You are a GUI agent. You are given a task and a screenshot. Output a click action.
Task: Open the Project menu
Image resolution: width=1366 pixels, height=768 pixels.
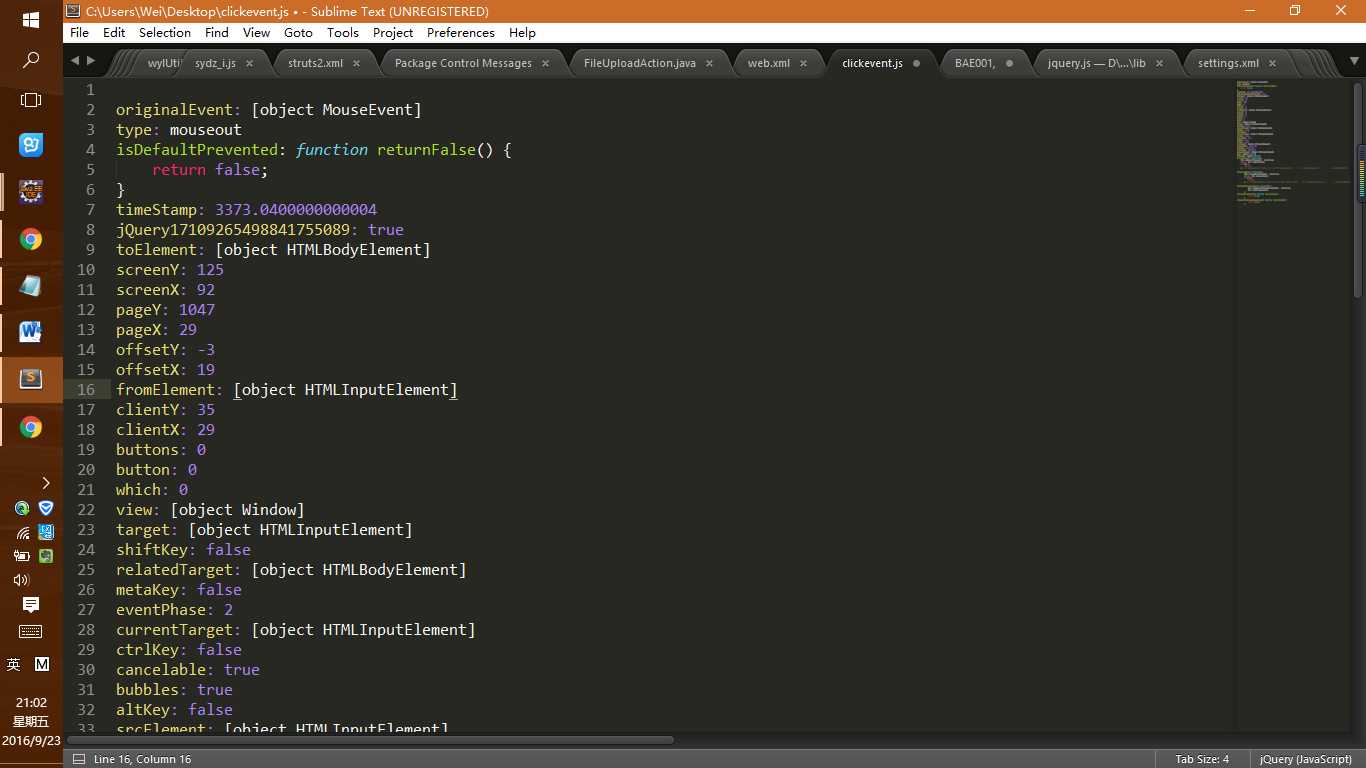click(x=393, y=32)
